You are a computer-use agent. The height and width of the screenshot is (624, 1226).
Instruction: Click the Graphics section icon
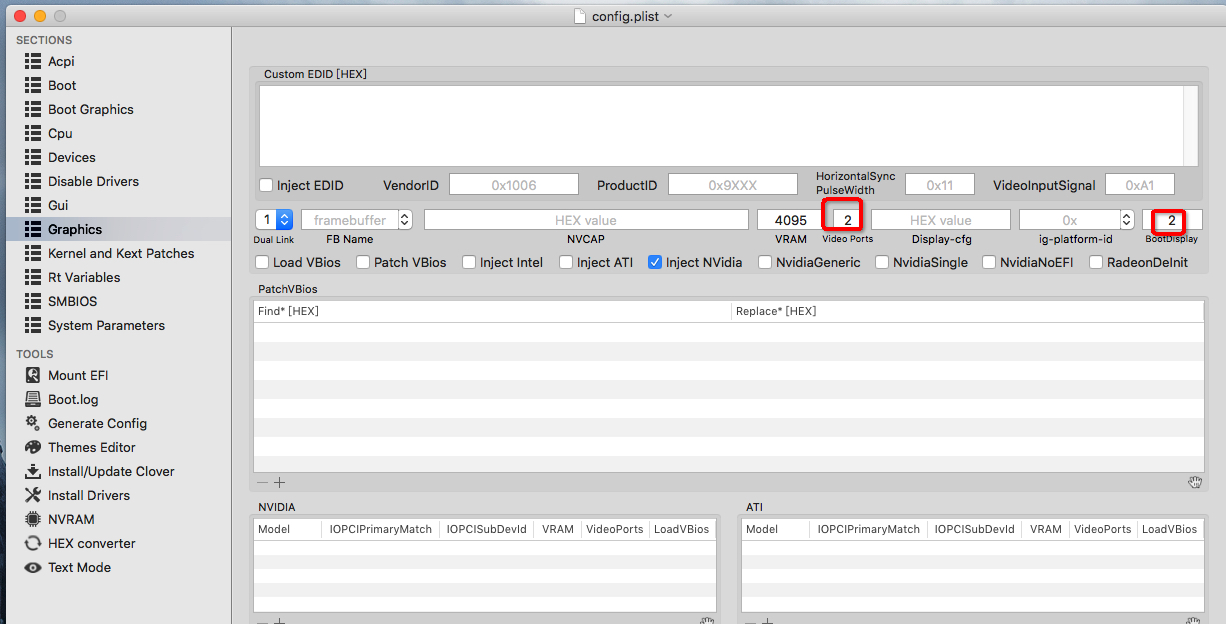pyautogui.click(x=32, y=229)
